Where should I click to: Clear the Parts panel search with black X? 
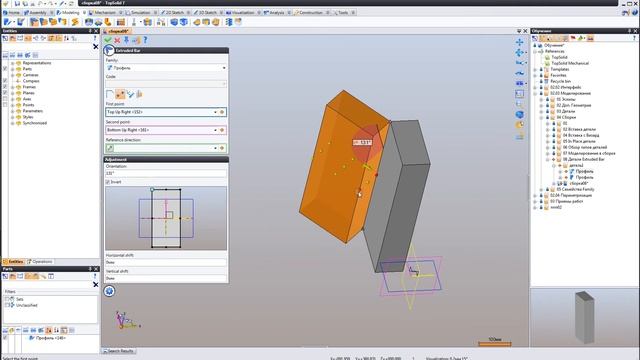tap(96, 284)
